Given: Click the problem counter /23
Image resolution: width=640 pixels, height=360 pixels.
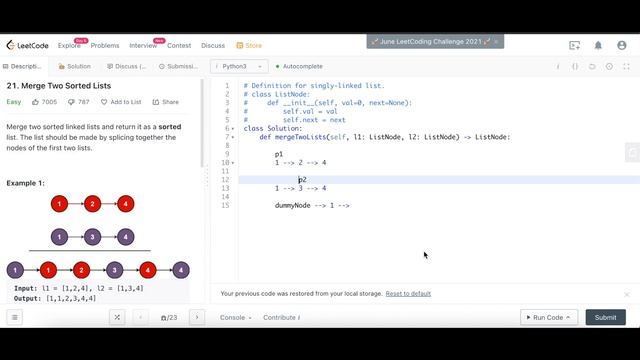Looking at the screenshot, I should (169, 317).
